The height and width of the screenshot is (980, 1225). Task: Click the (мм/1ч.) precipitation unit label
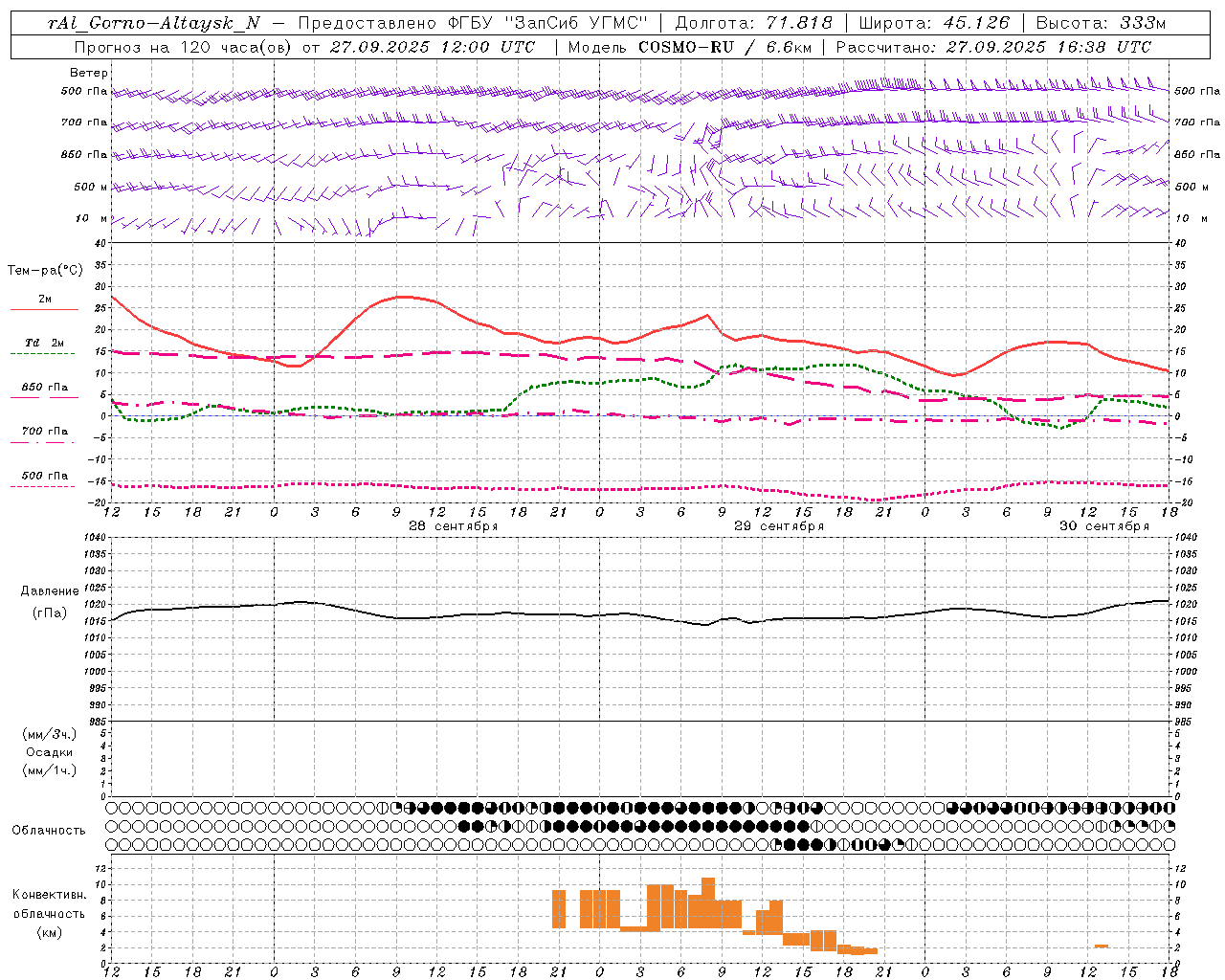coord(50,770)
